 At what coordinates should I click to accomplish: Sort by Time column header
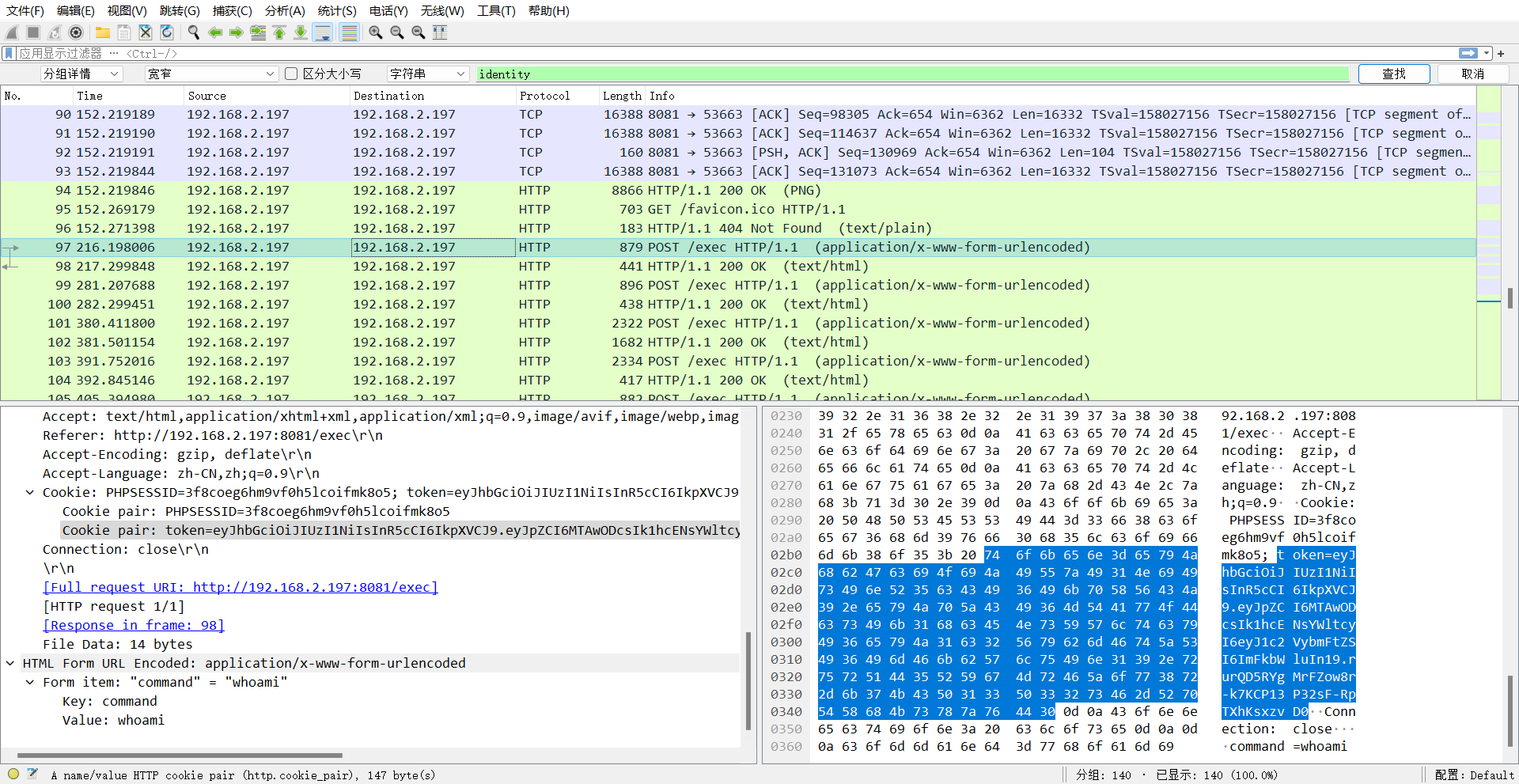tap(127, 96)
